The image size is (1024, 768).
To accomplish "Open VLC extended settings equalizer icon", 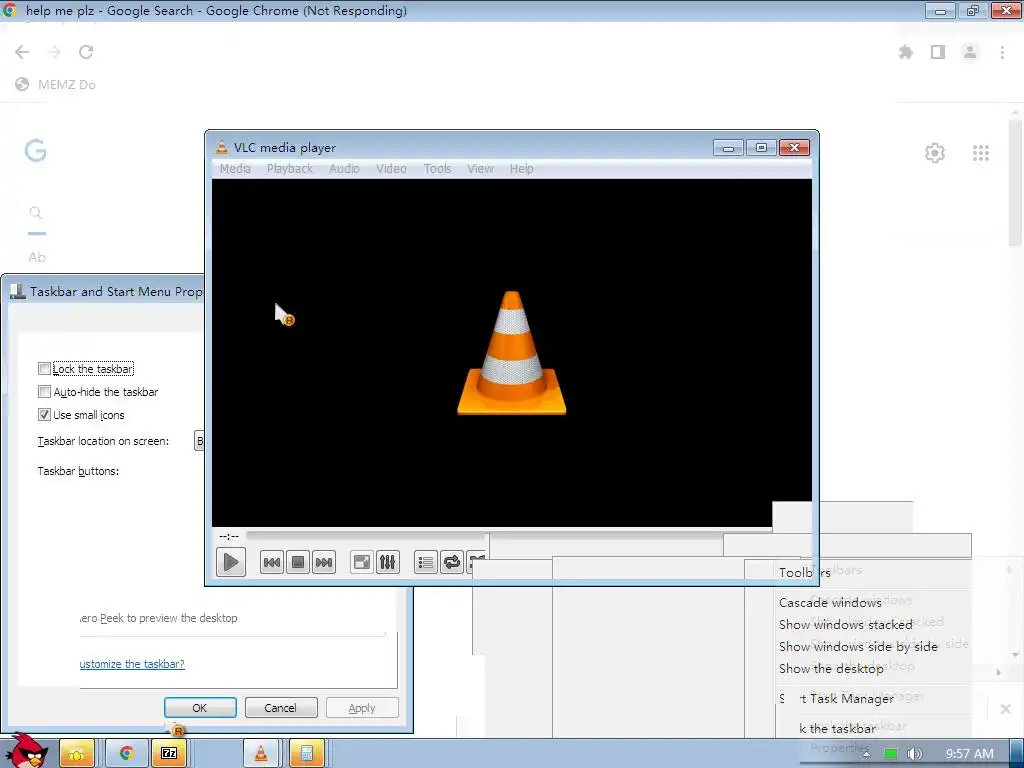I will click(388, 562).
